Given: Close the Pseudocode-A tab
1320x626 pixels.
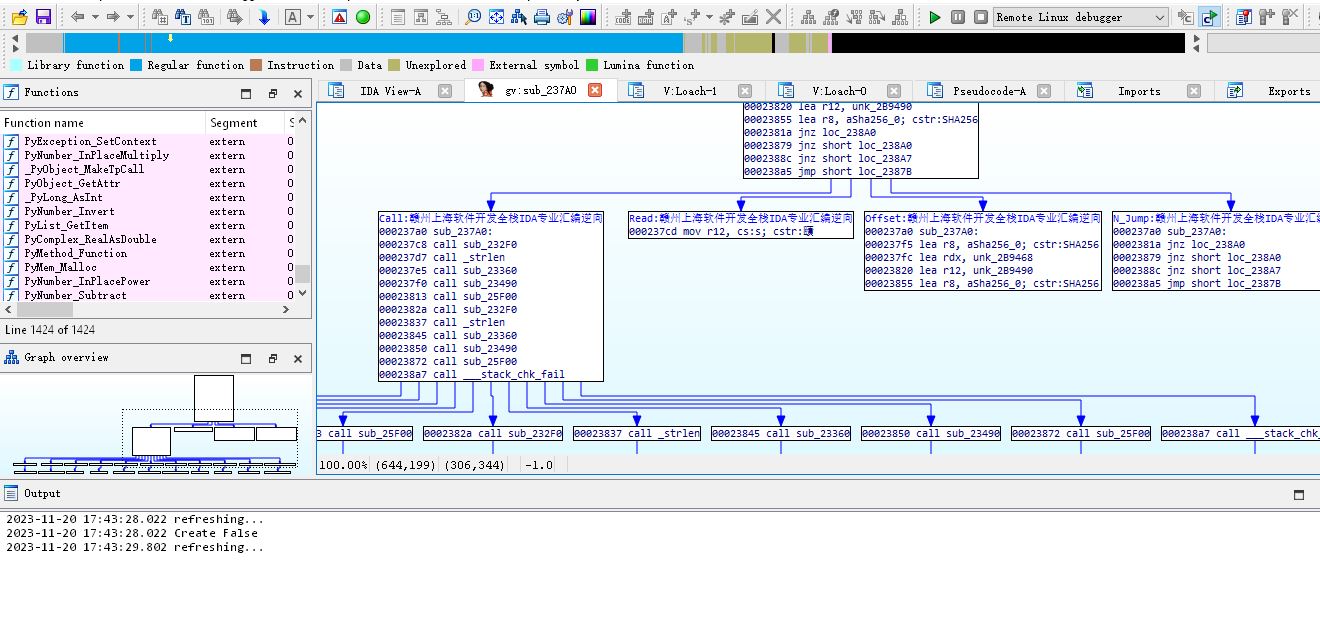Looking at the screenshot, I should pyautogui.click(x=1043, y=91).
